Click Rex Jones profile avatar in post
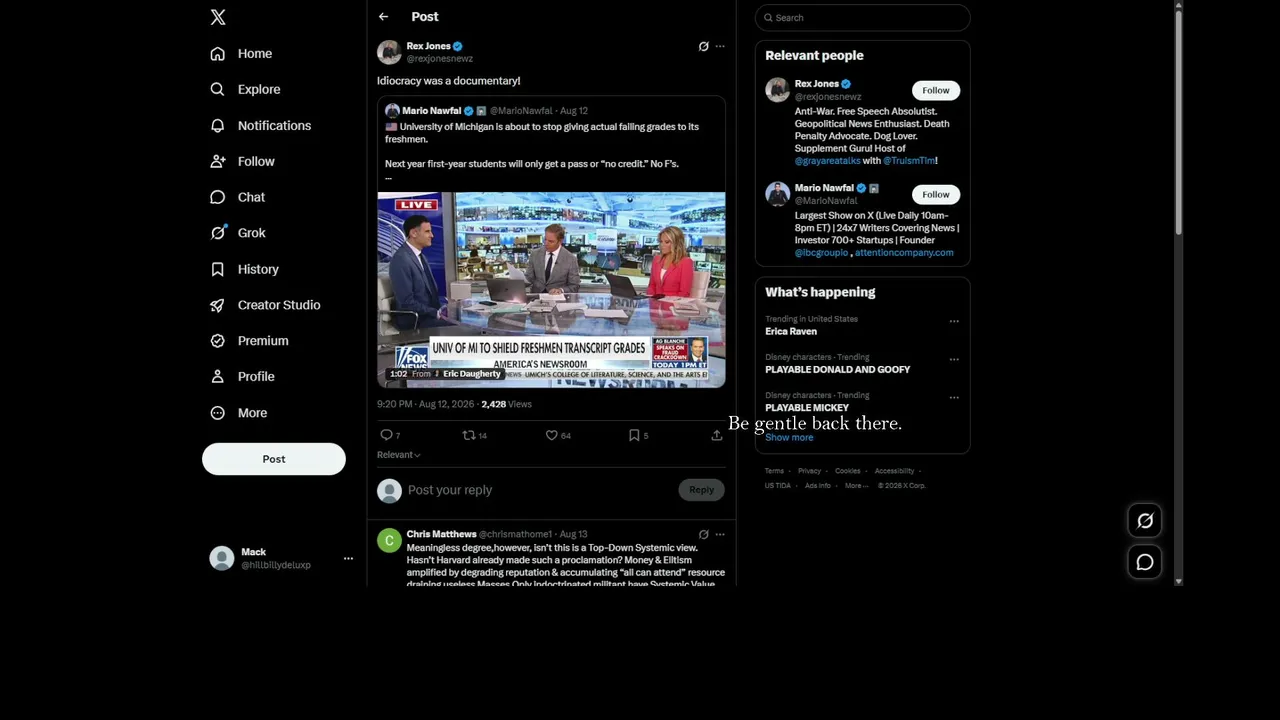 click(x=389, y=52)
